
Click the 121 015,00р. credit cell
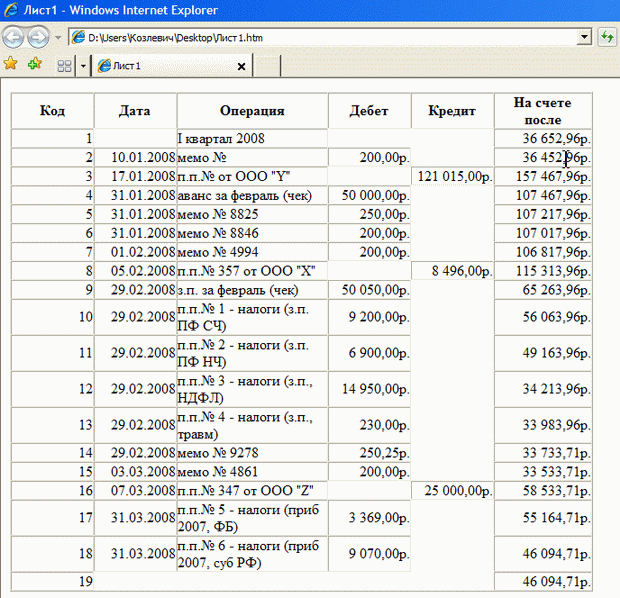coord(453,176)
